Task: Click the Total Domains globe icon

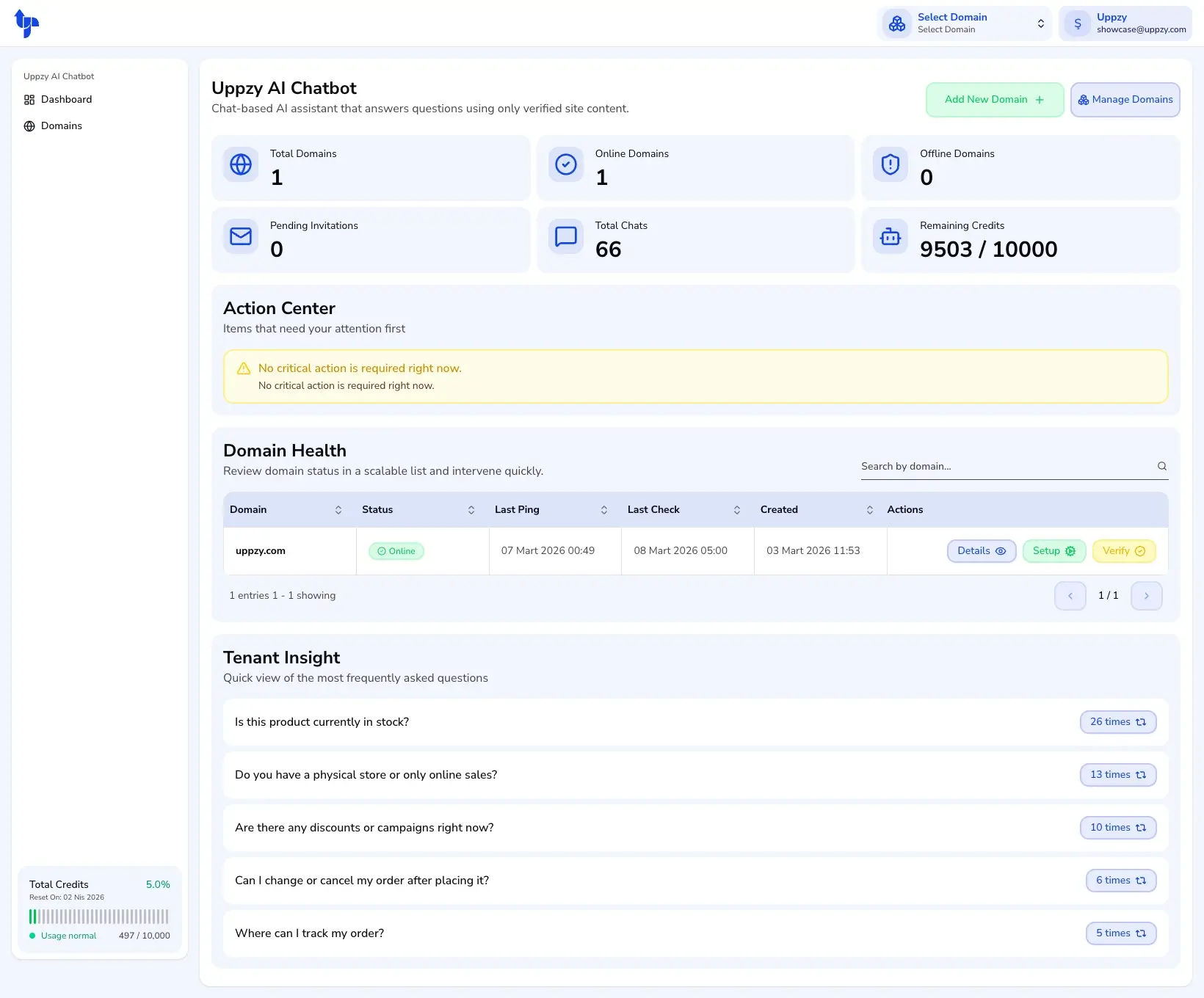Action: click(x=241, y=164)
